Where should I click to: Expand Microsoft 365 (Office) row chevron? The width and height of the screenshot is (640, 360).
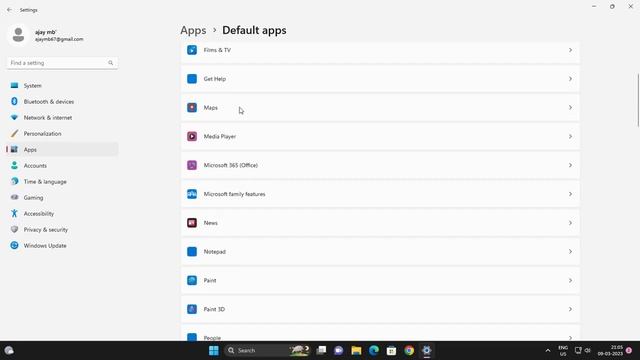(570, 165)
